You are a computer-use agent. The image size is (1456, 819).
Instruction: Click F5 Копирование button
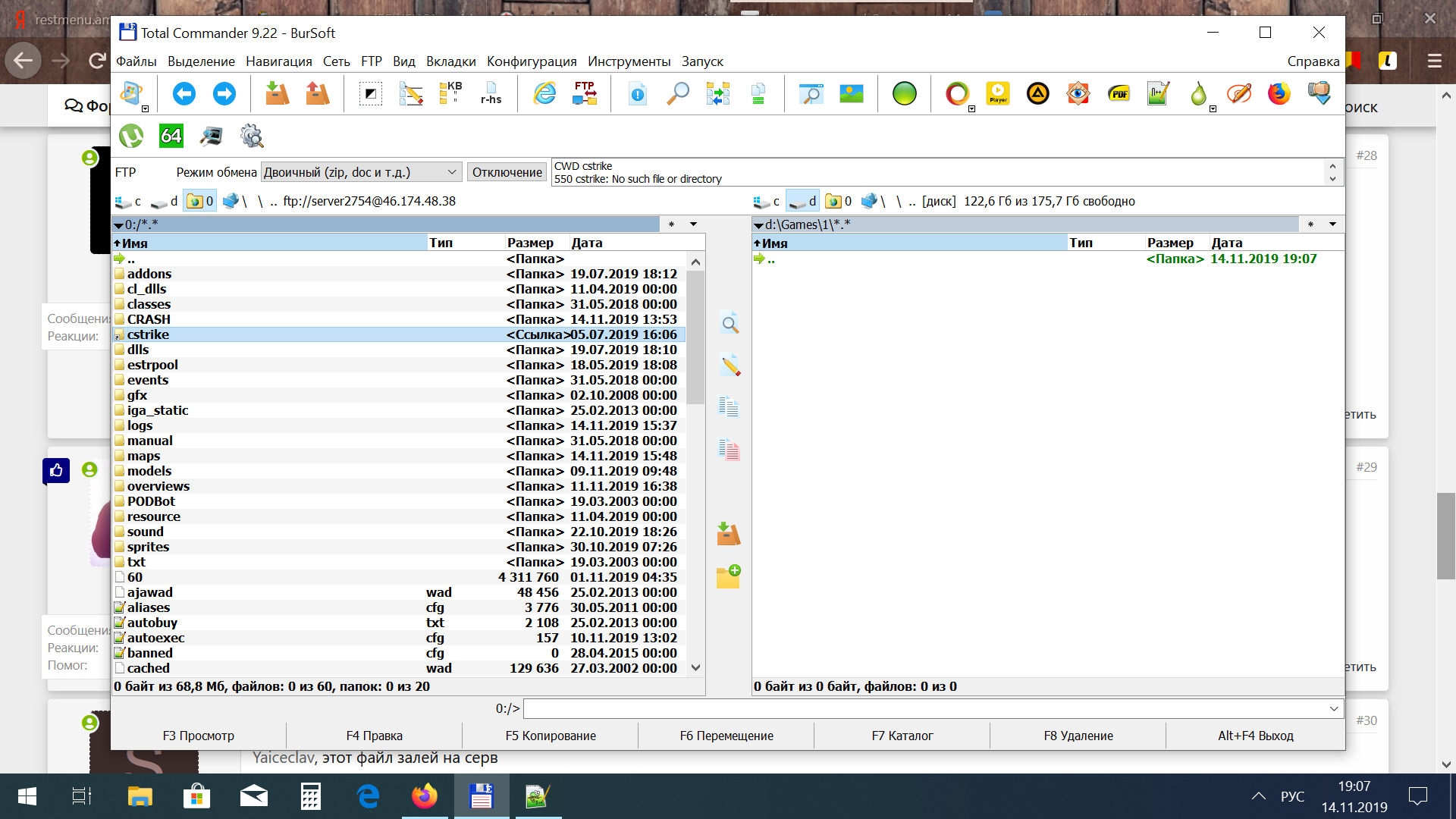(551, 736)
